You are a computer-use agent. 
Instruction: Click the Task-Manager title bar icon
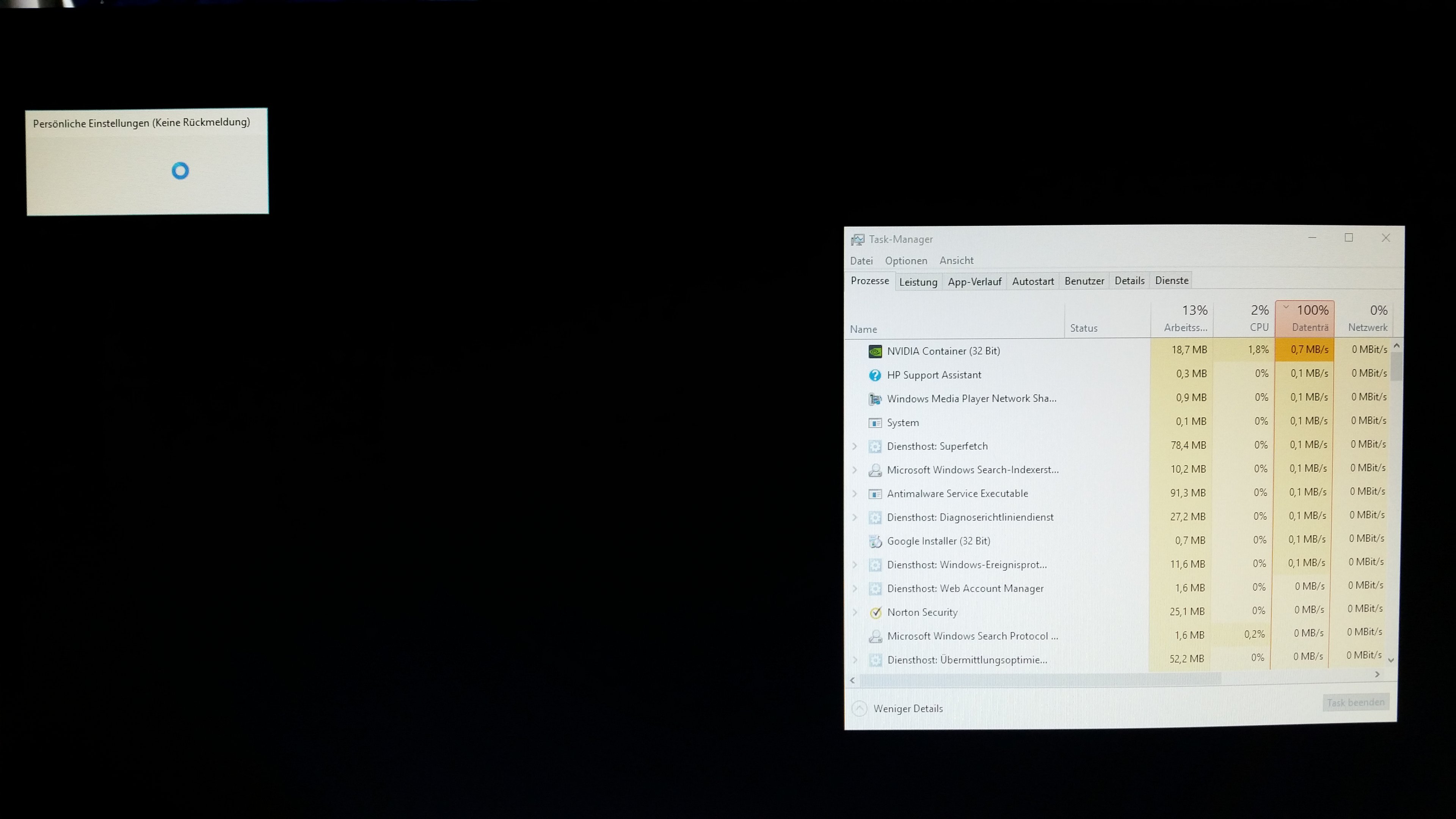point(857,240)
